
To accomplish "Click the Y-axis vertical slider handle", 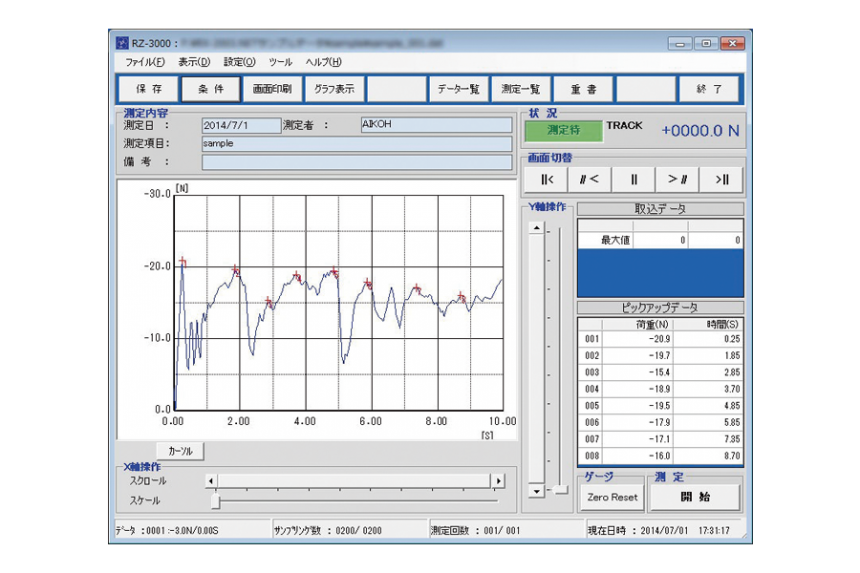I will click(x=561, y=489).
